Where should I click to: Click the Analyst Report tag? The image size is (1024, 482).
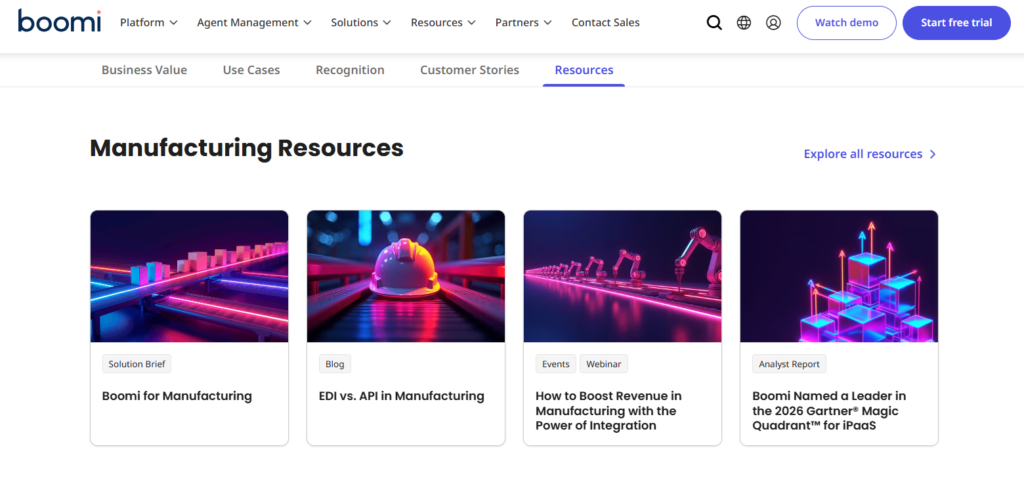click(789, 364)
